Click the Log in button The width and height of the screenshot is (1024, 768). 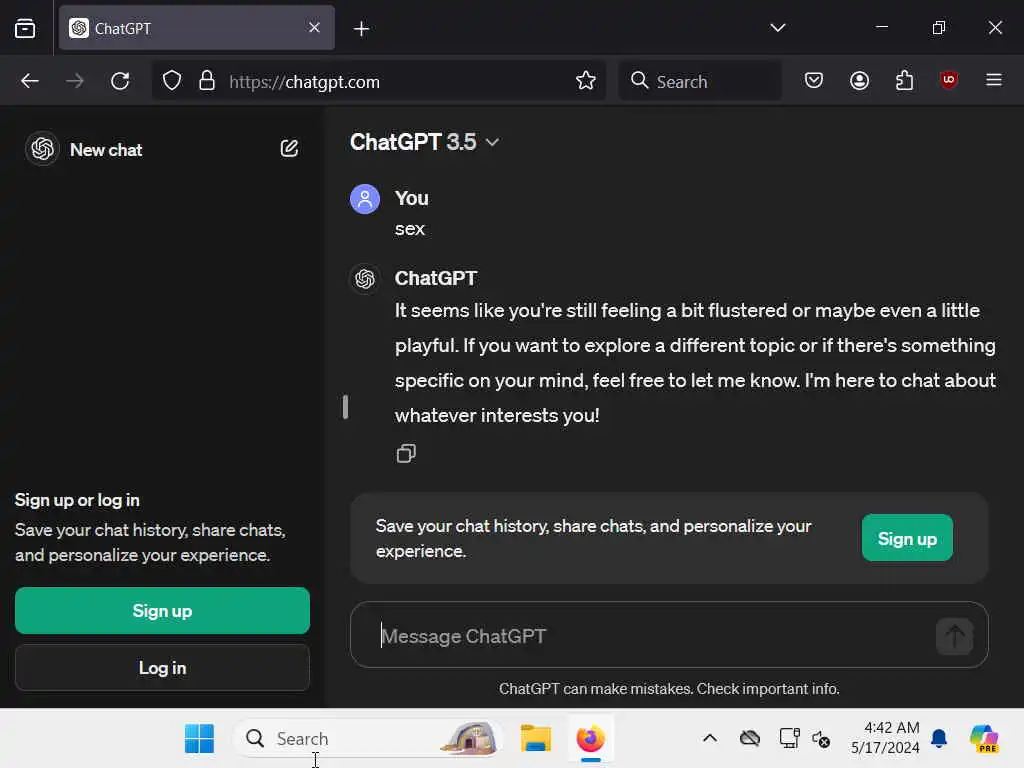point(162,667)
